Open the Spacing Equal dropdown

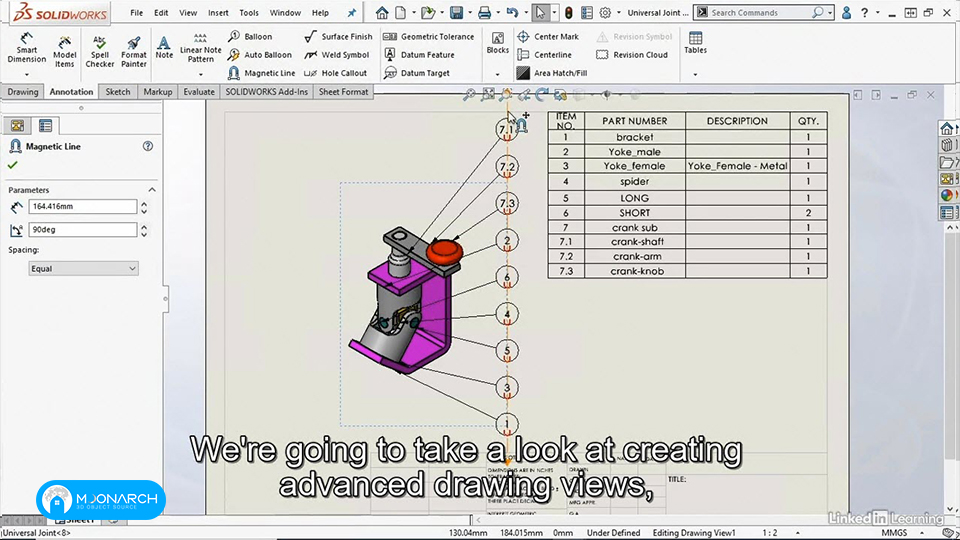pos(83,268)
